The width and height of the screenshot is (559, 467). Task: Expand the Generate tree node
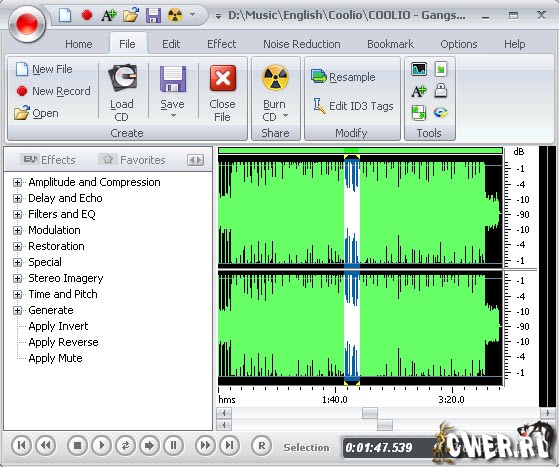[x=17, y=311]
